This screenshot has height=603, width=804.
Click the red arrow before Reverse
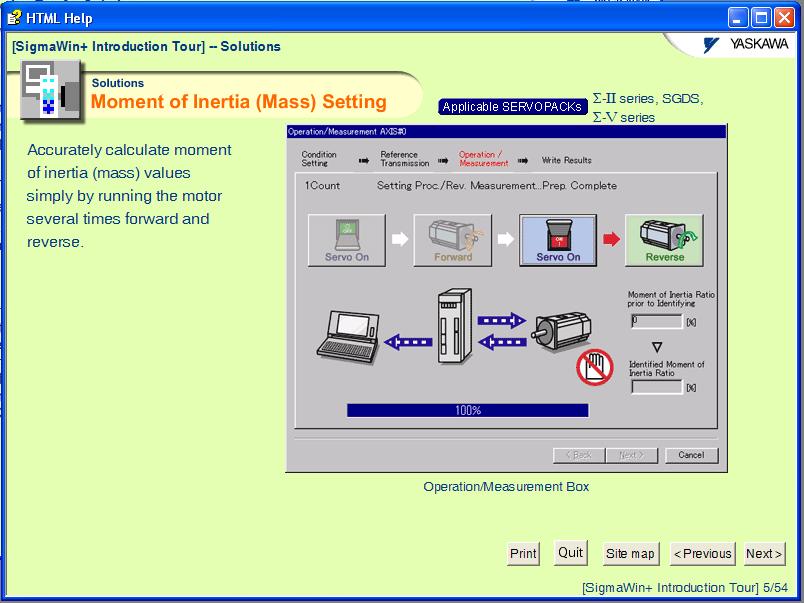611,239
